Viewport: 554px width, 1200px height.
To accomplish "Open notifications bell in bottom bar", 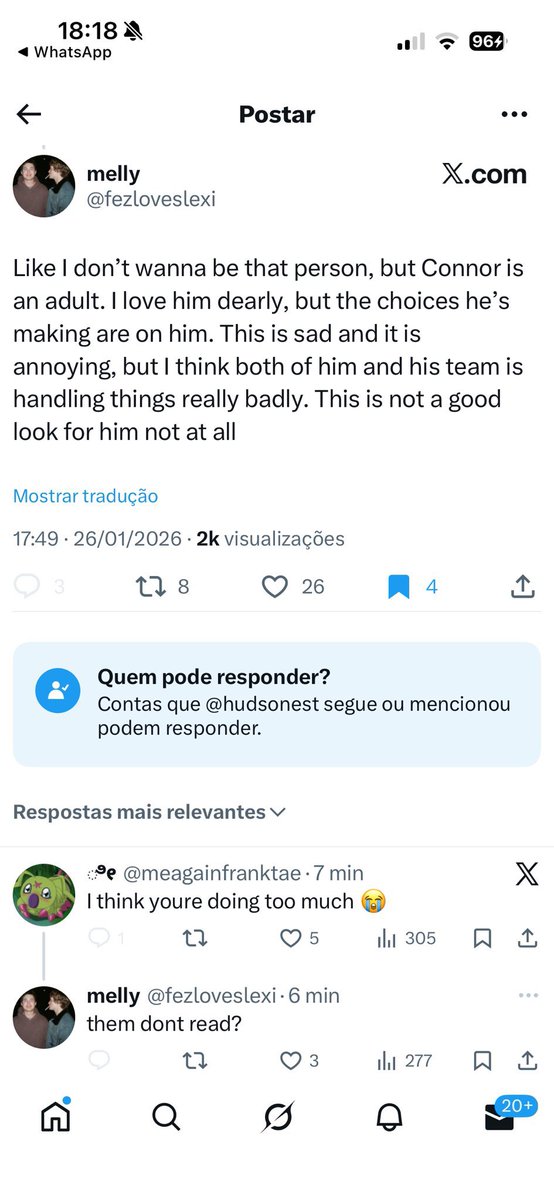I will tap(389, 1116).
